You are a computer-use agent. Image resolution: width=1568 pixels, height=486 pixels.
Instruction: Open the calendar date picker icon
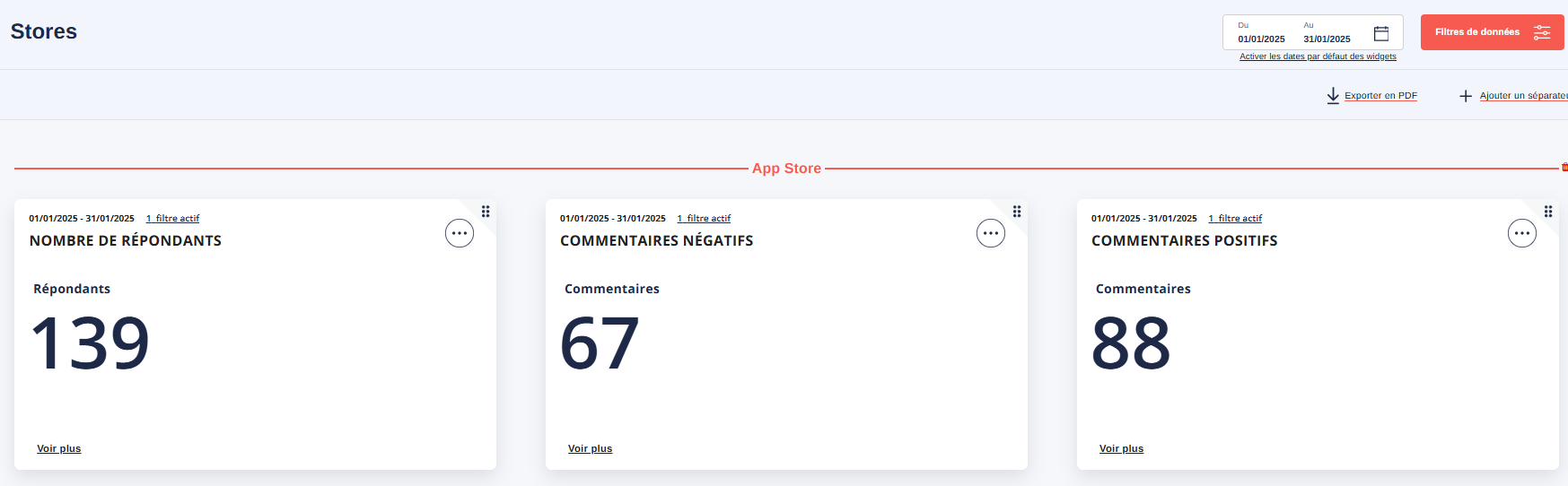click(x=1381, y=34)
